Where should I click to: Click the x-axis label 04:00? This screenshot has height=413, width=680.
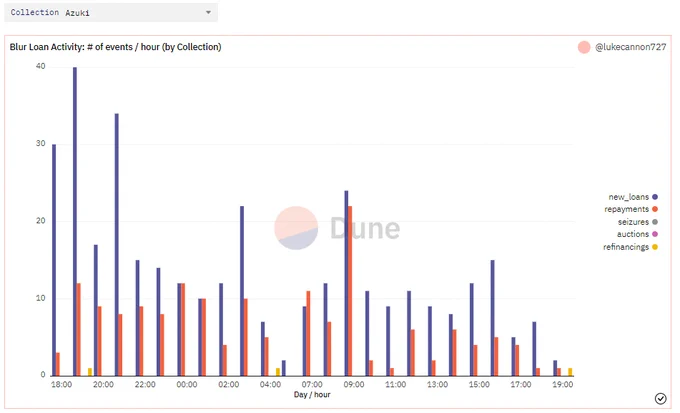click(x=270, y=384)
